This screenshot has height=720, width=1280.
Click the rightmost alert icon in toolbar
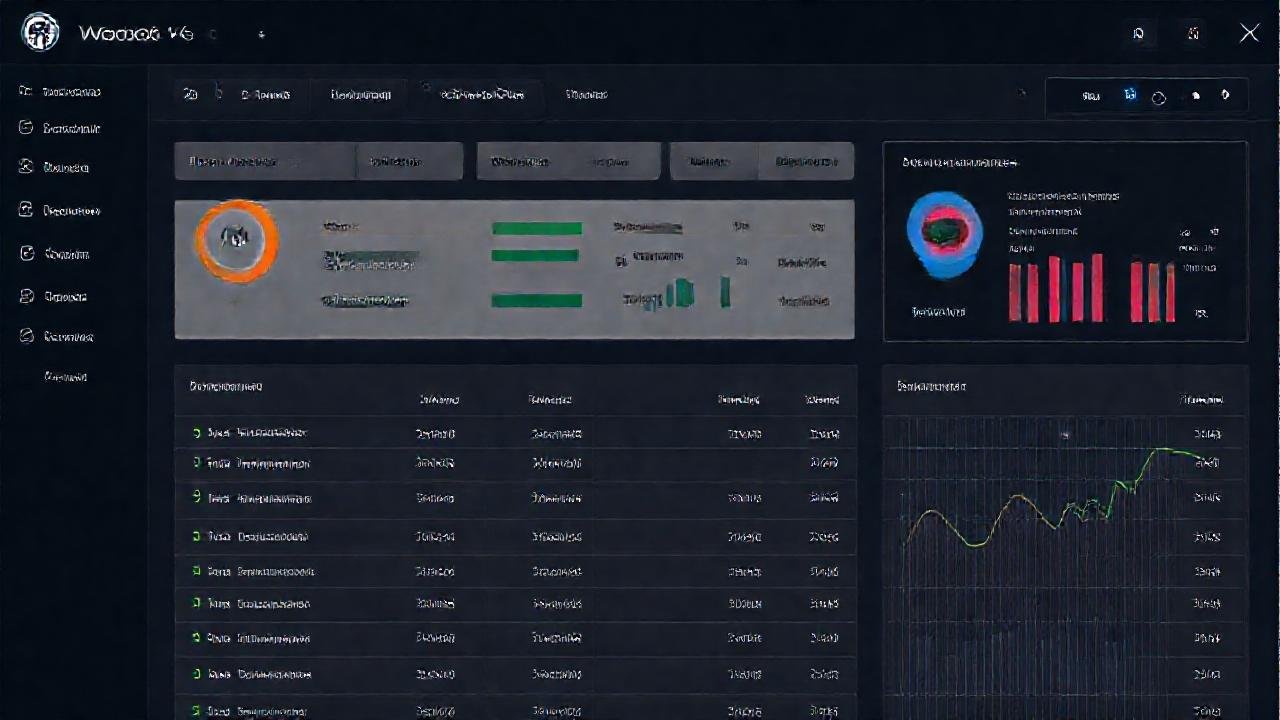click(1225, 95)
